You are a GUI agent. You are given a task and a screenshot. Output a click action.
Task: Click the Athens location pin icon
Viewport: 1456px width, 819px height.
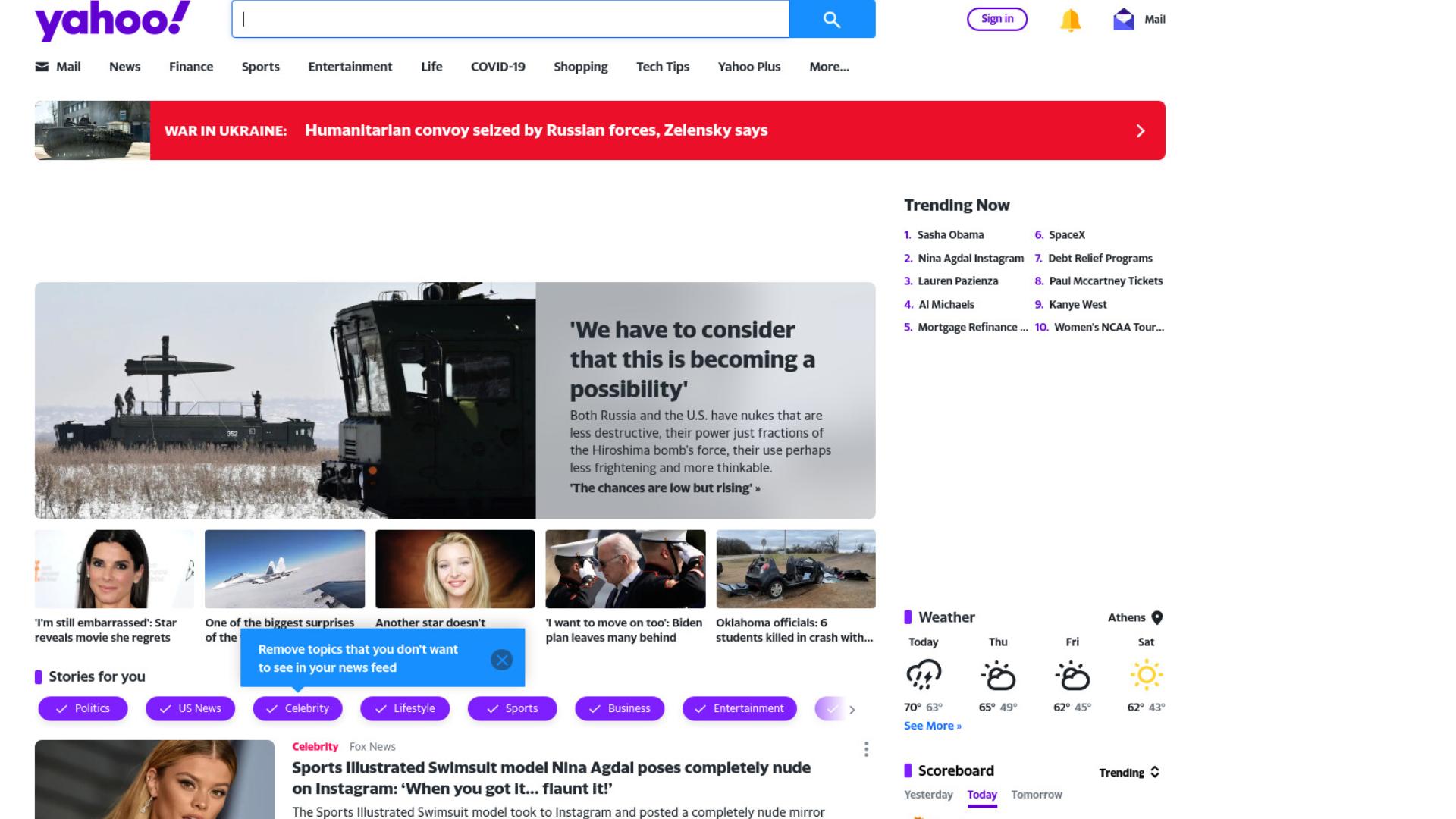click(x=1157, y=617)
